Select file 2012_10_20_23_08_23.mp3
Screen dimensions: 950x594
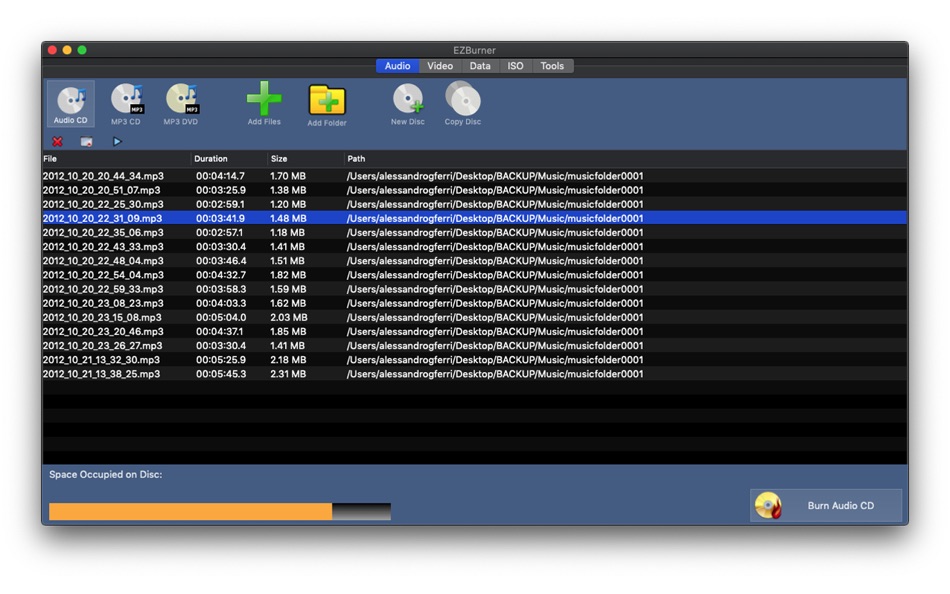[x=103, y=303]
